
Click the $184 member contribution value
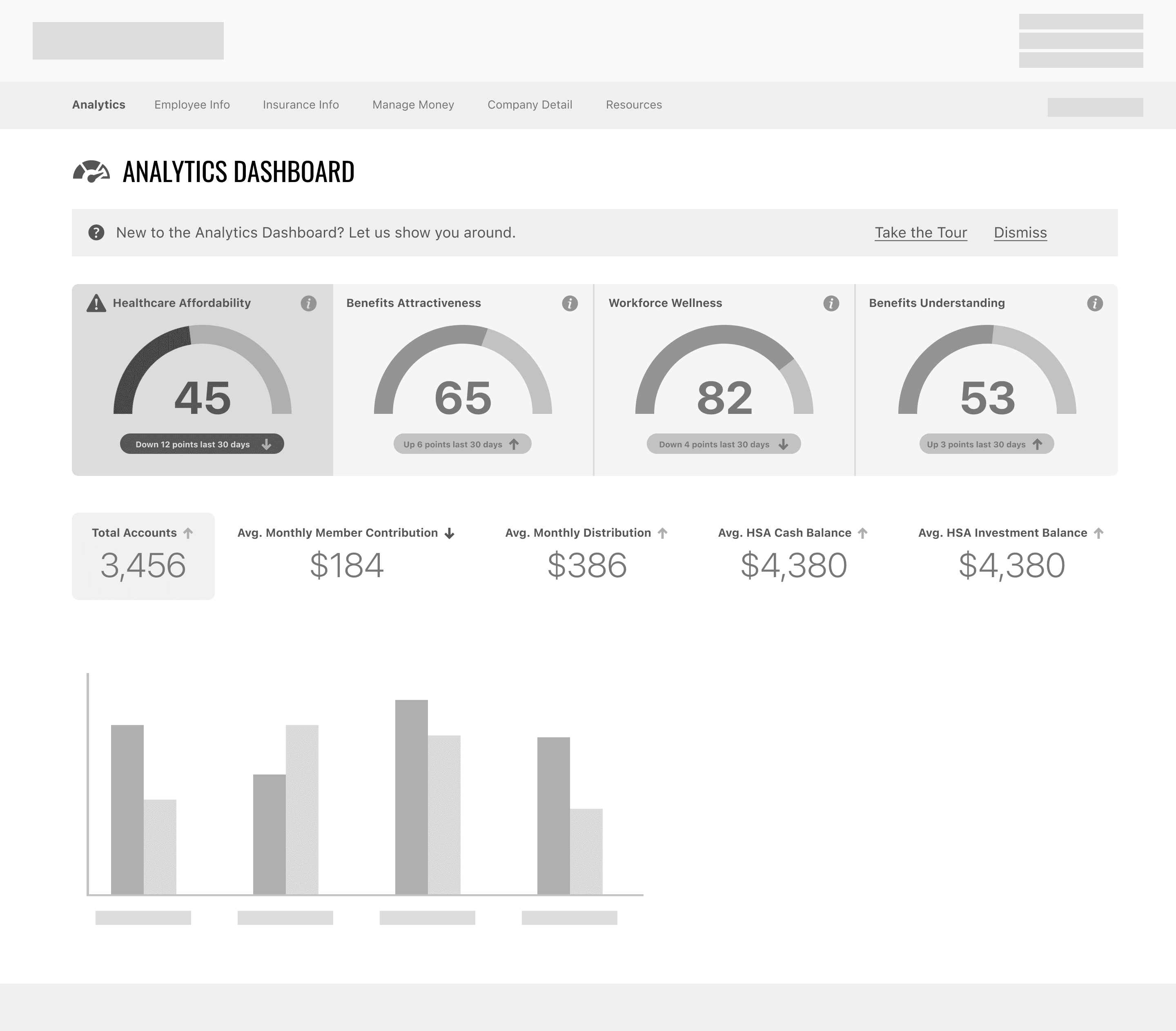347,565
